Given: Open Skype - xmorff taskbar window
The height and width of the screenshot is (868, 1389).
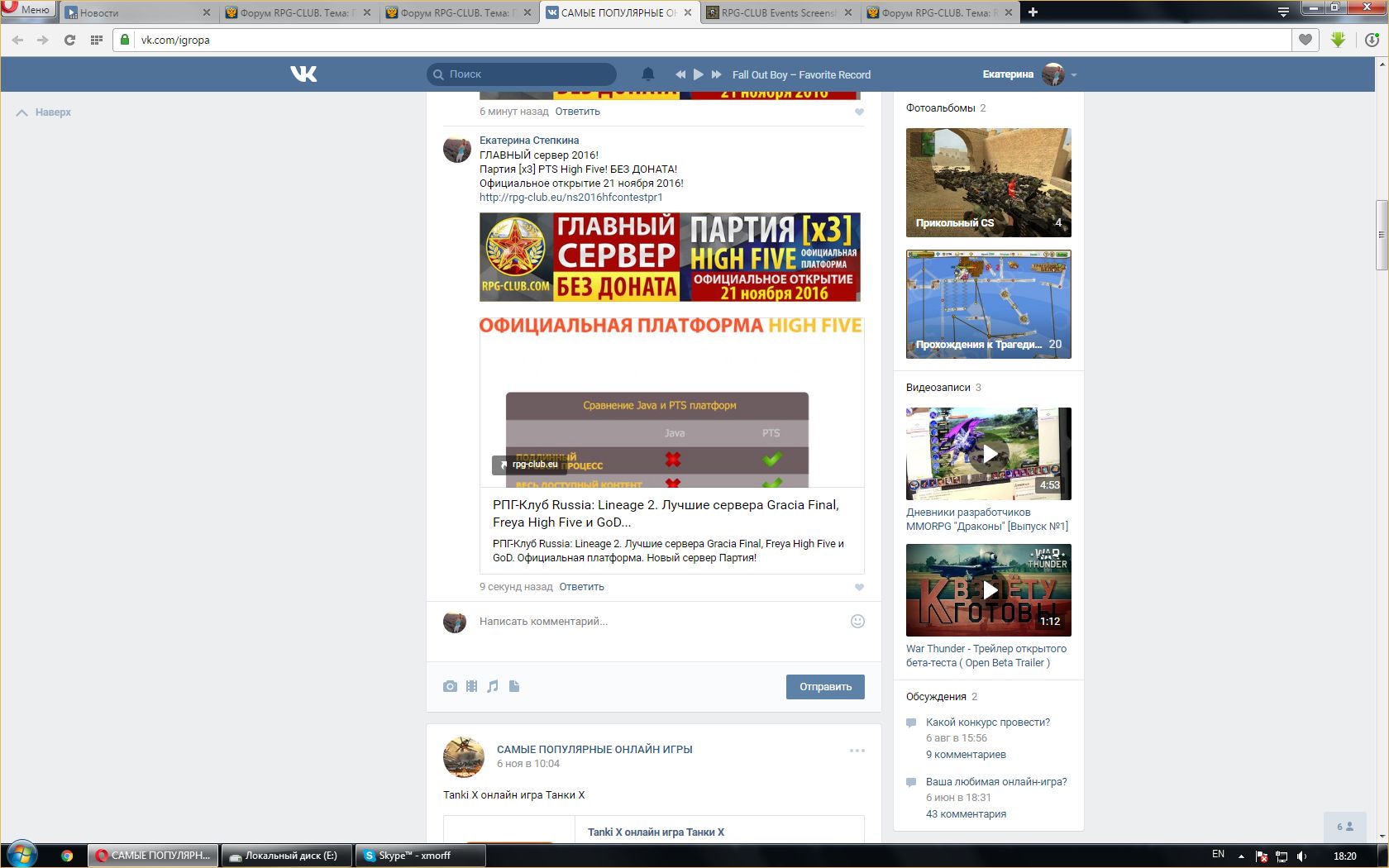Looking at the screenshot, I should click(x=420, y=856).
